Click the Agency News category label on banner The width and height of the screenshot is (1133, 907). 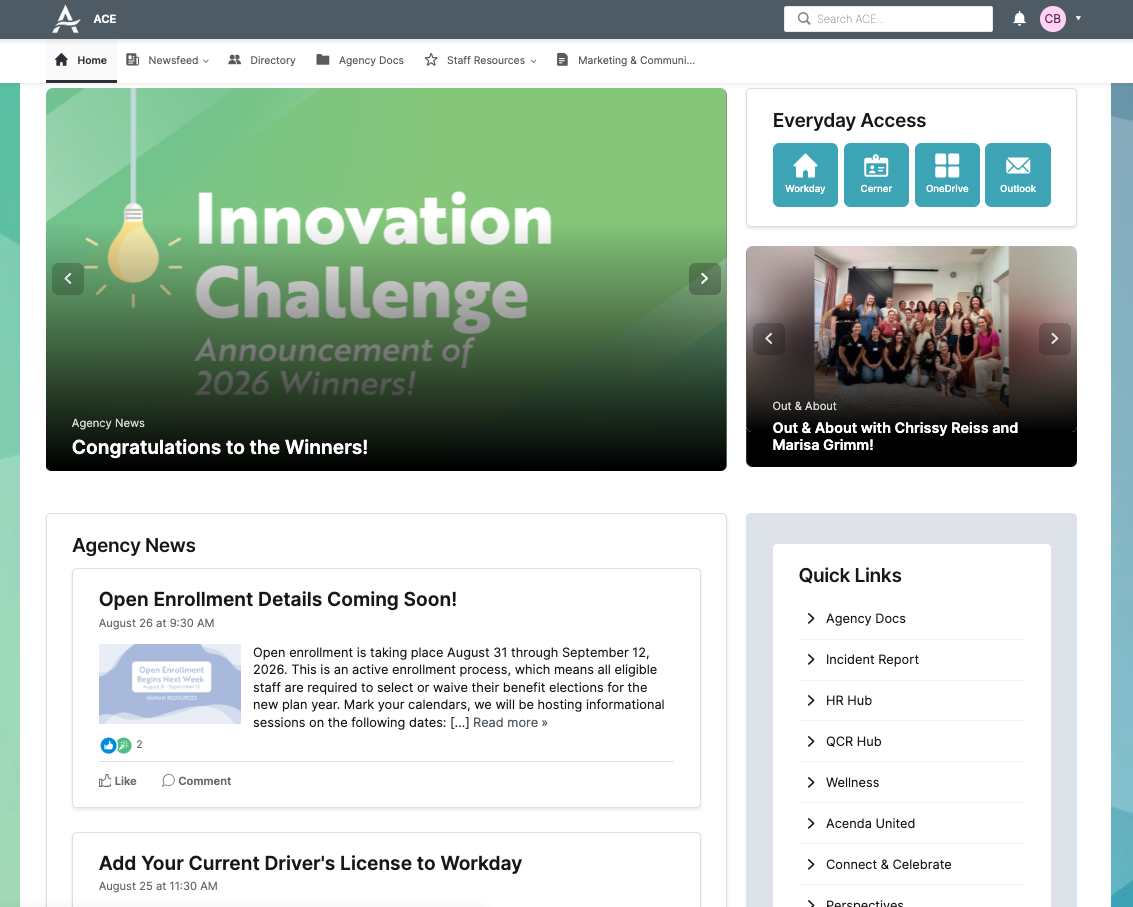[x=108, y=423]
